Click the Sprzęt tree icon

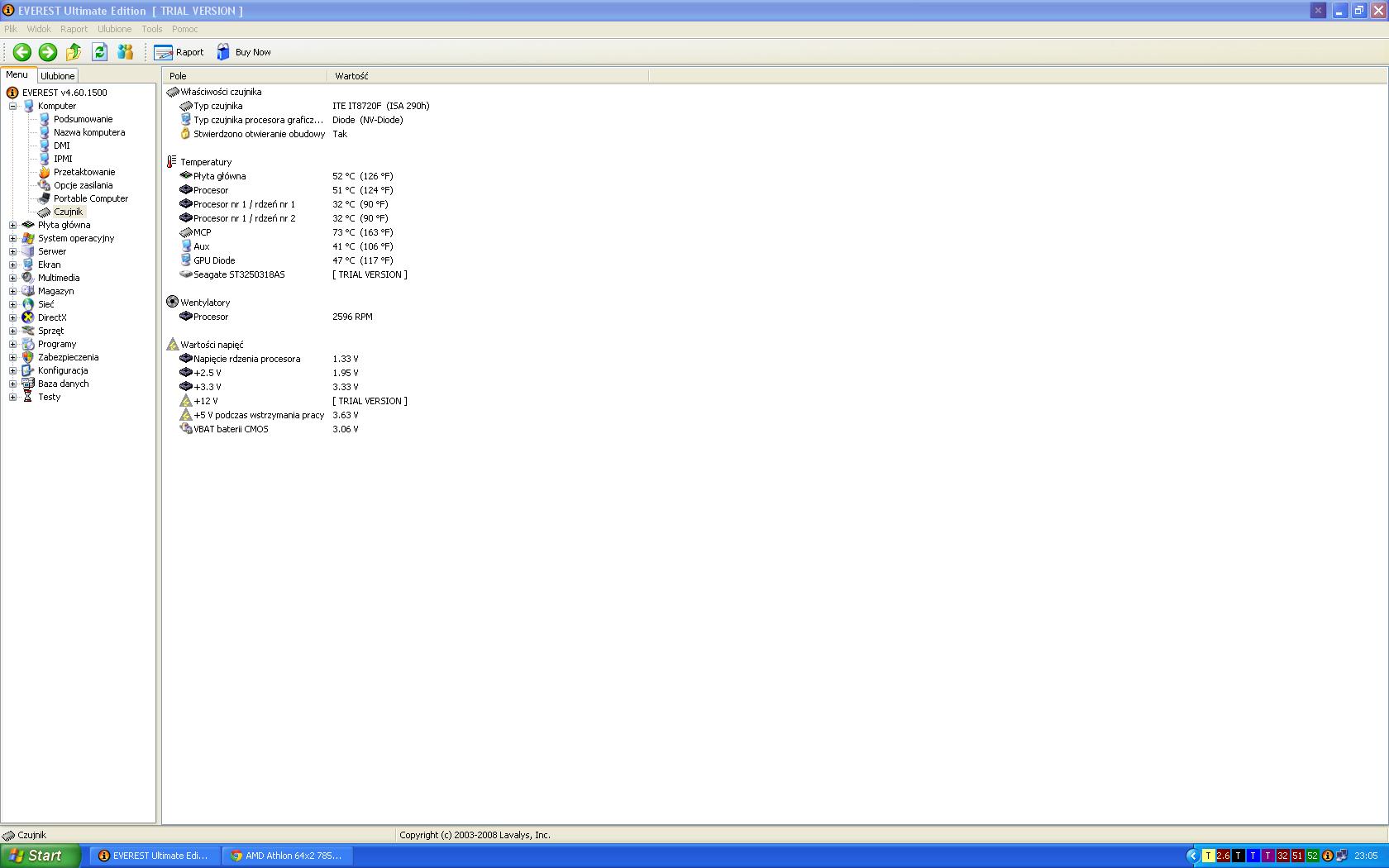coord(28,331)
